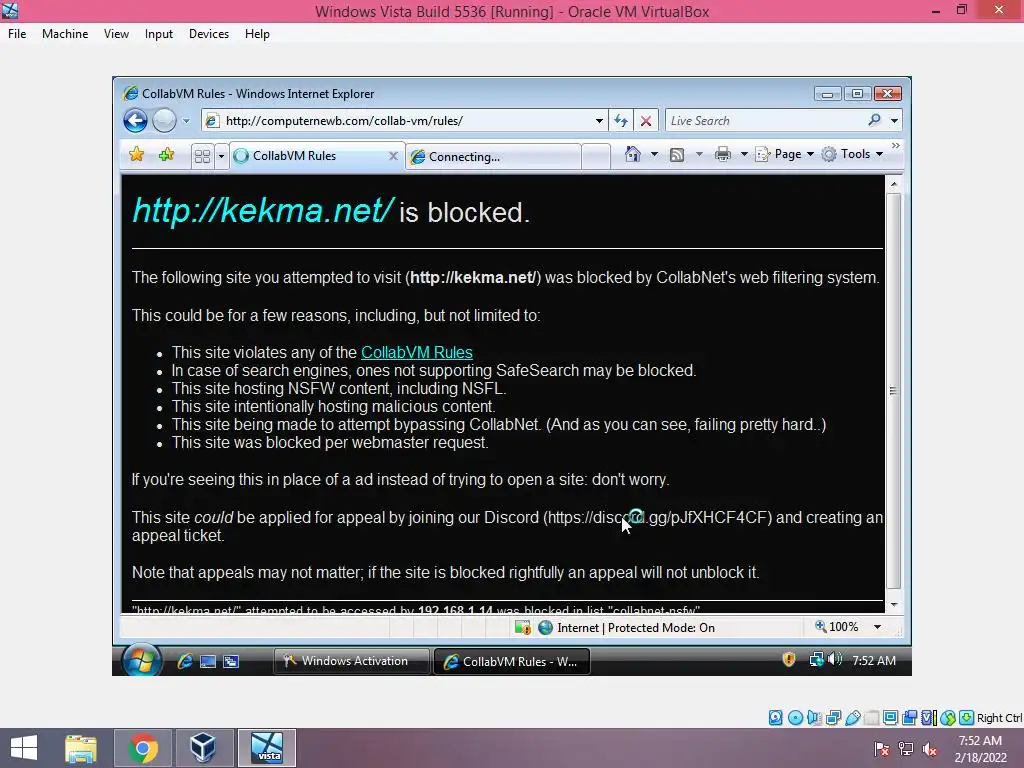Expand the zoom level dropdown arrow
Viewport: 1024px width, 768px height.
[877, 627]
